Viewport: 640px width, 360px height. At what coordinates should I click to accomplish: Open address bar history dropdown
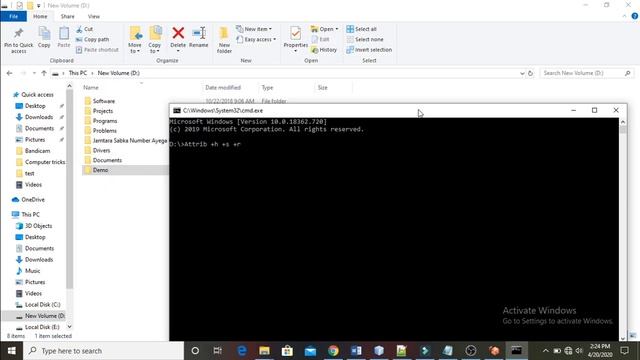(x=522, y=73)
